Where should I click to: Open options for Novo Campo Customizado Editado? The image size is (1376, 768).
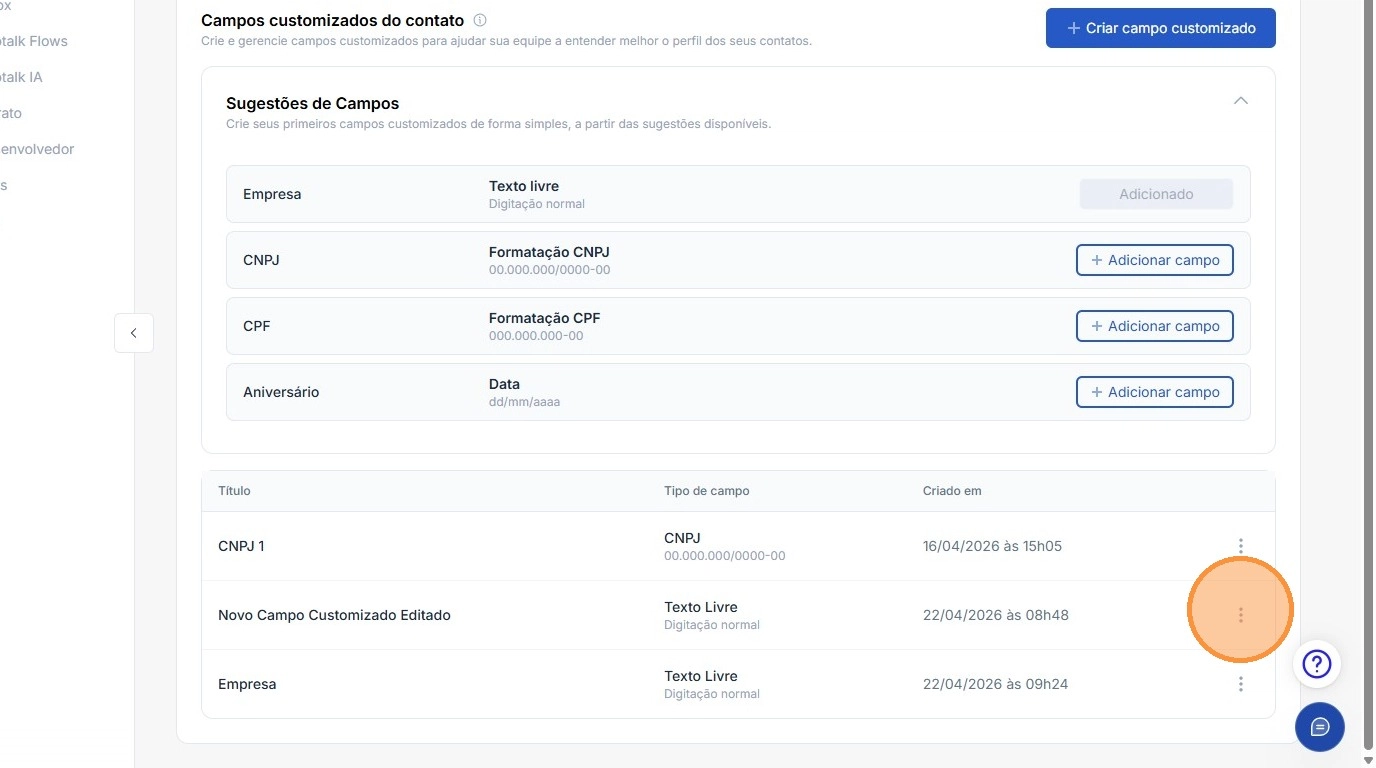click(x=1240, y=615)
